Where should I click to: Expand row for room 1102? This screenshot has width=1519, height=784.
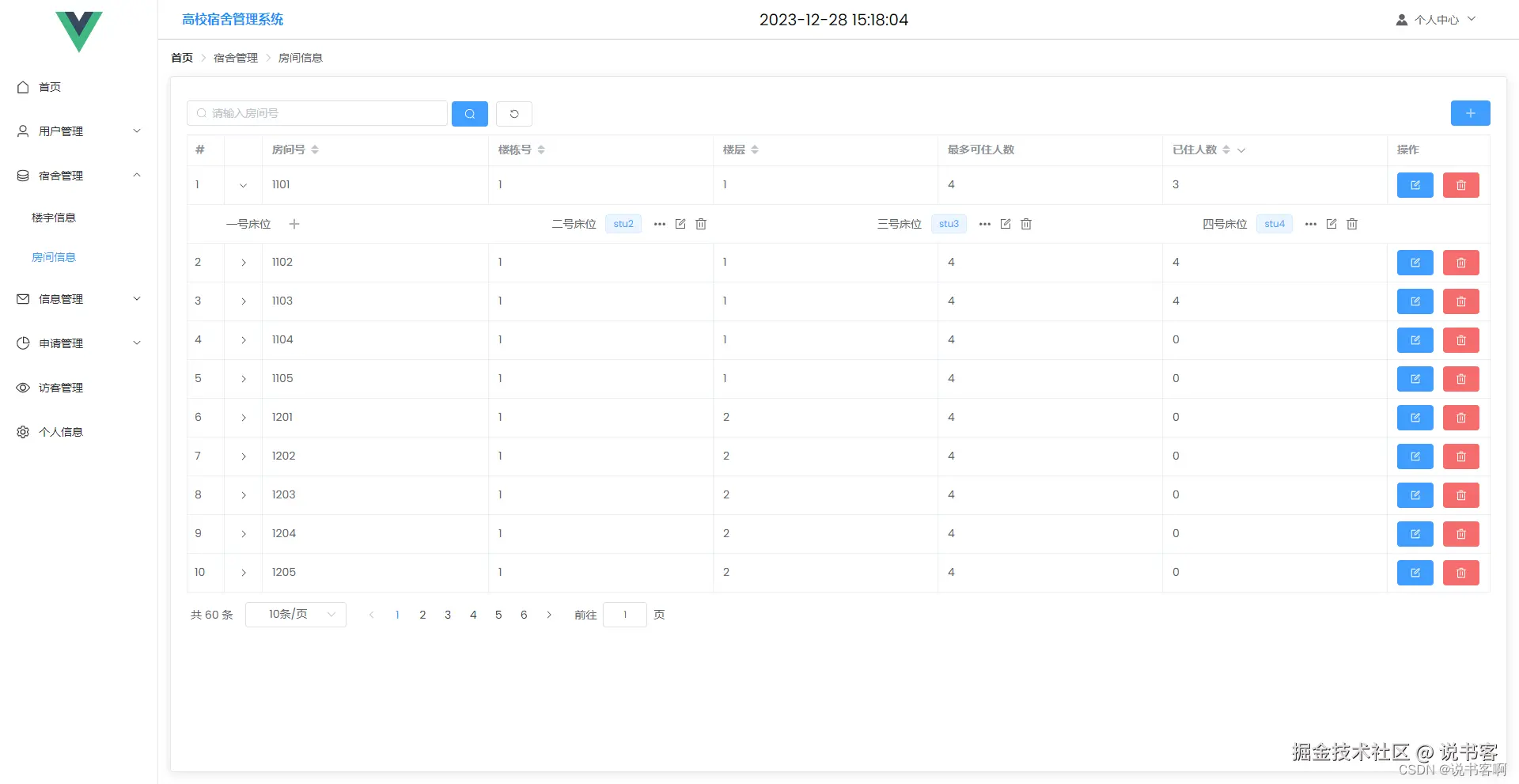point(243,263)
